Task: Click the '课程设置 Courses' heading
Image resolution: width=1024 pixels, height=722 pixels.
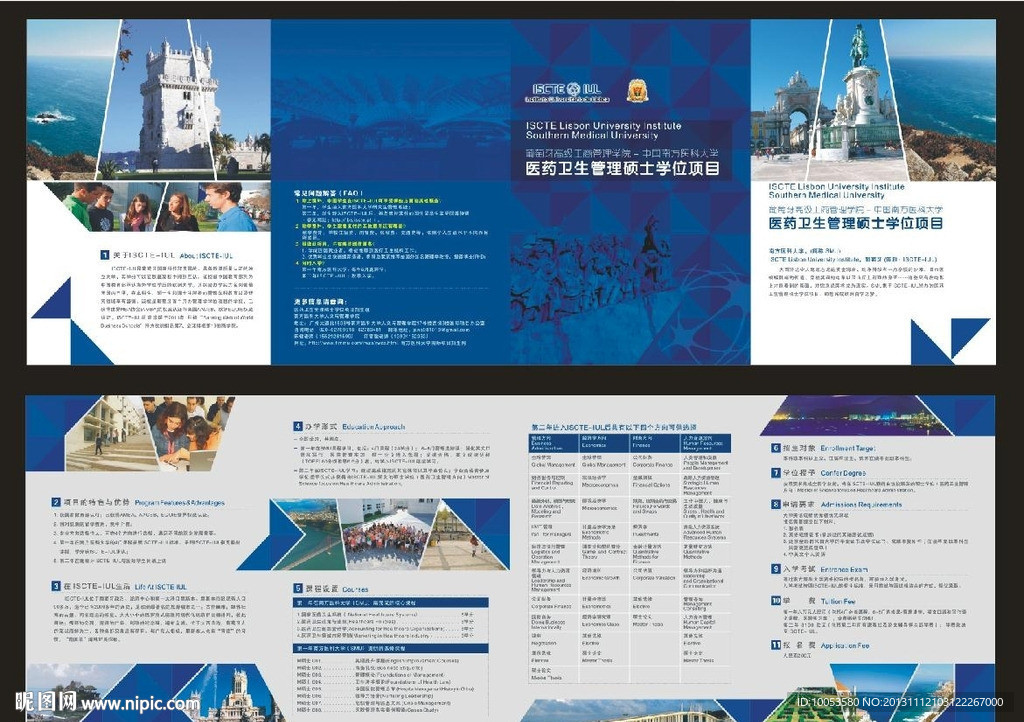Action: click(336, 589)
